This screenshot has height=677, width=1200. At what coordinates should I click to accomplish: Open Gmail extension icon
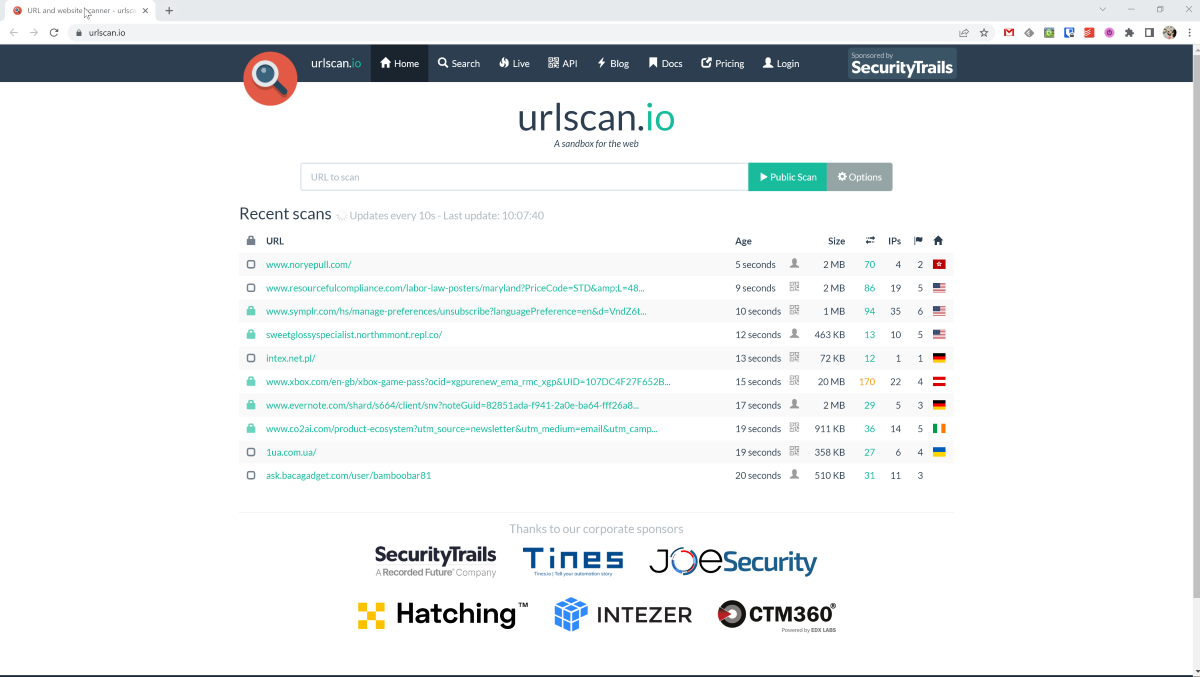1009,32
